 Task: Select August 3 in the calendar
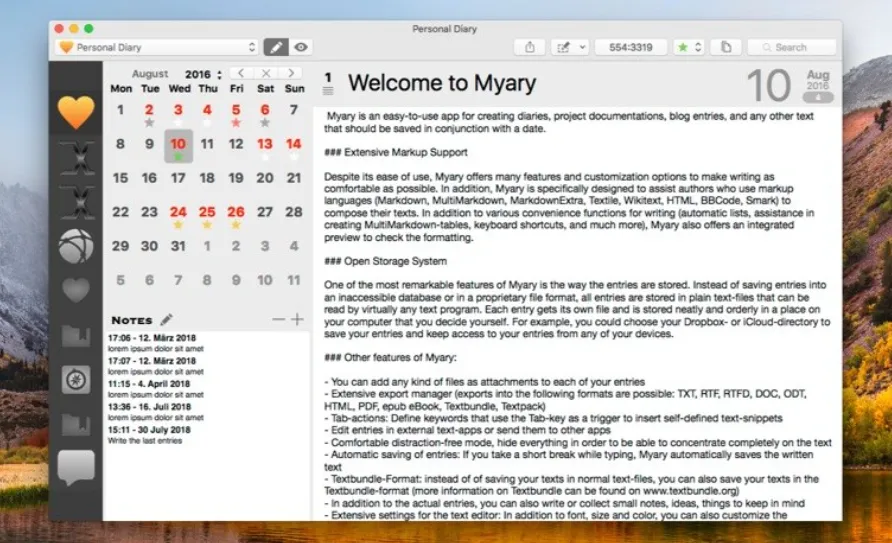(178, 110)
